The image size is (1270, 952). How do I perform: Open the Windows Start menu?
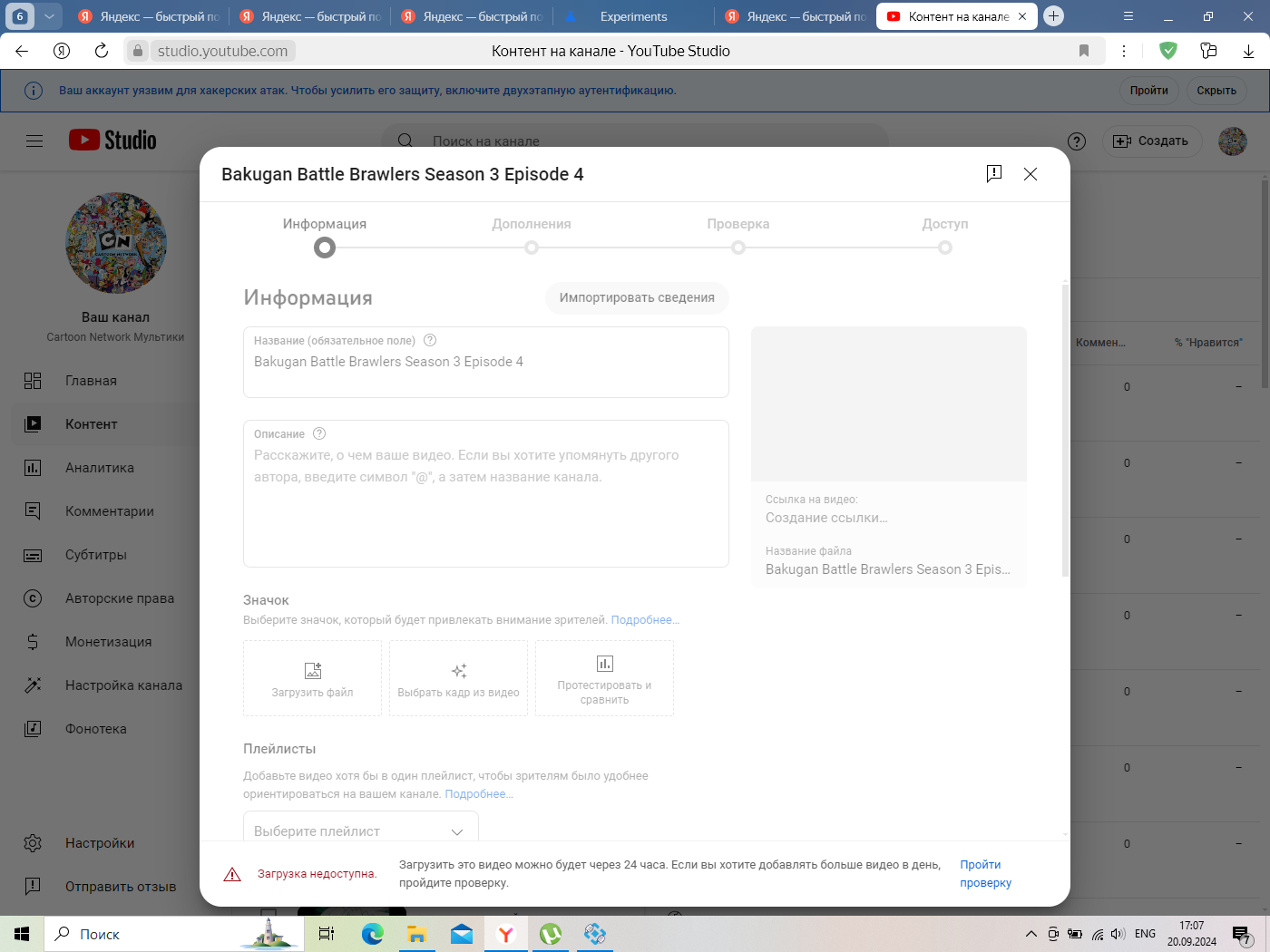(22, 934)
